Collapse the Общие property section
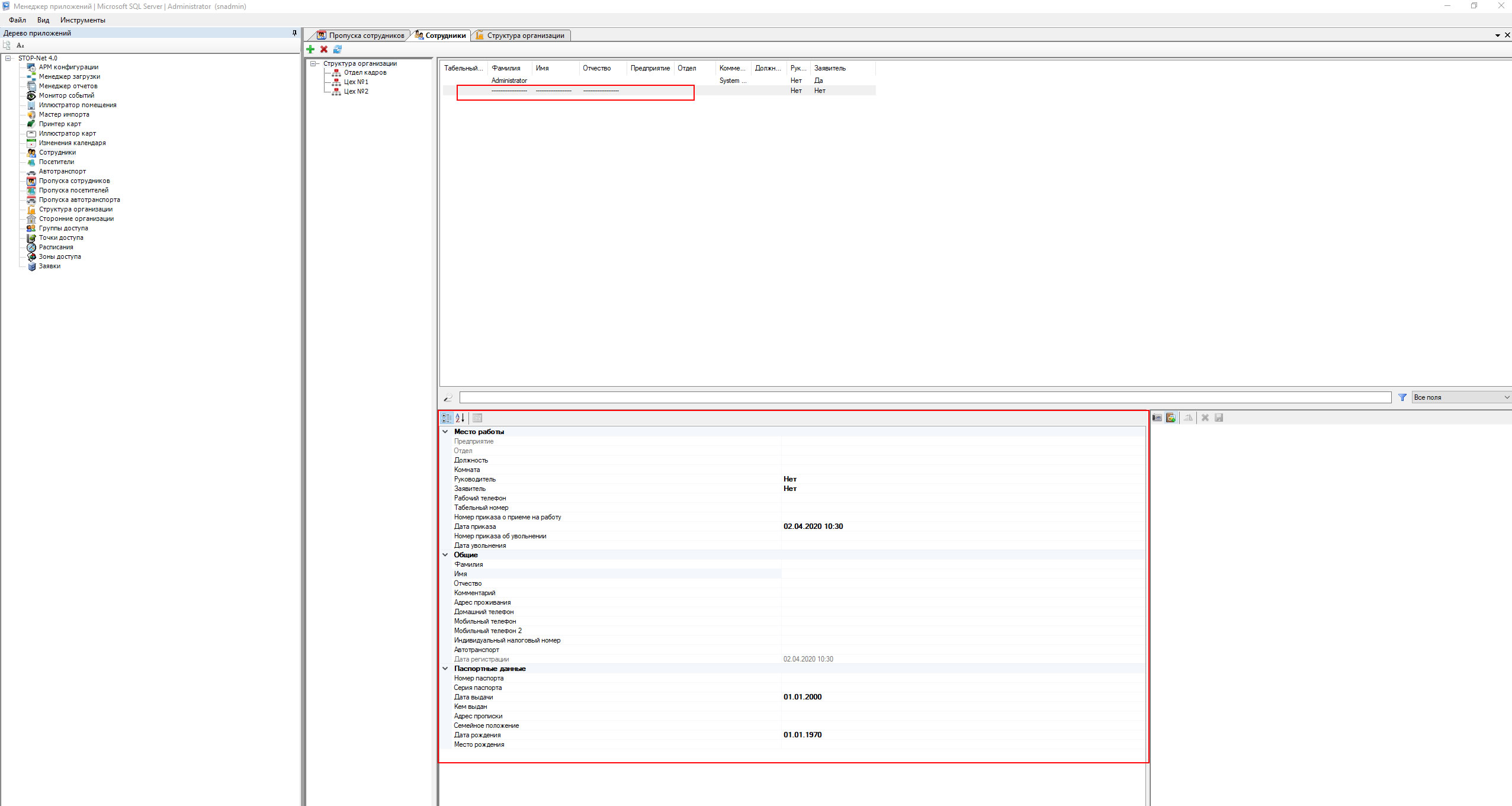Screen dimensions: 1512x806 (445, 555)
